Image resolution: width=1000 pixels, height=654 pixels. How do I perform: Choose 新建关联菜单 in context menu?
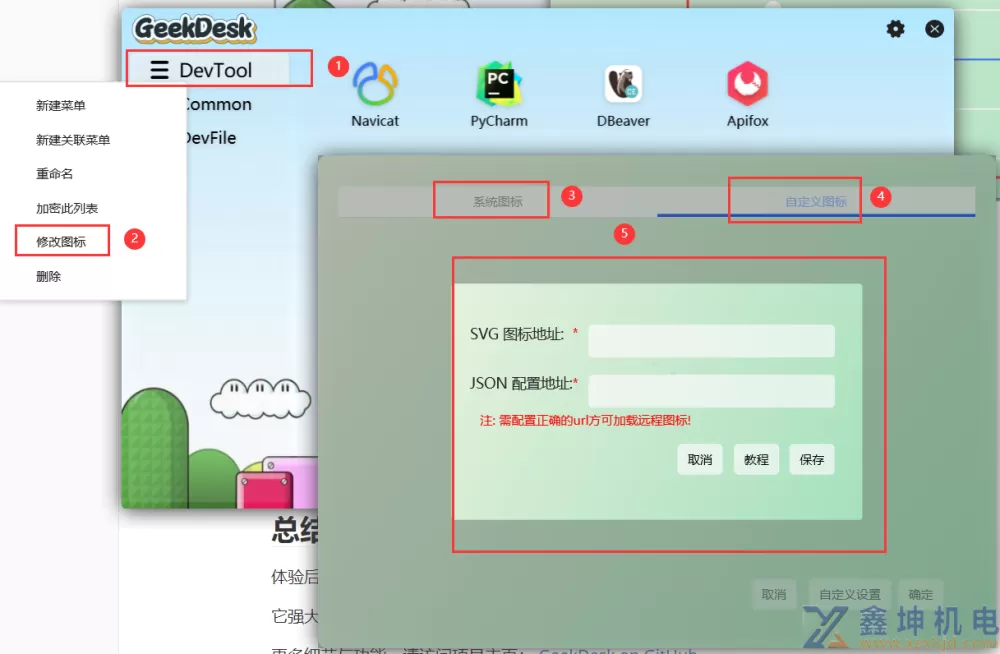[73, 140]
